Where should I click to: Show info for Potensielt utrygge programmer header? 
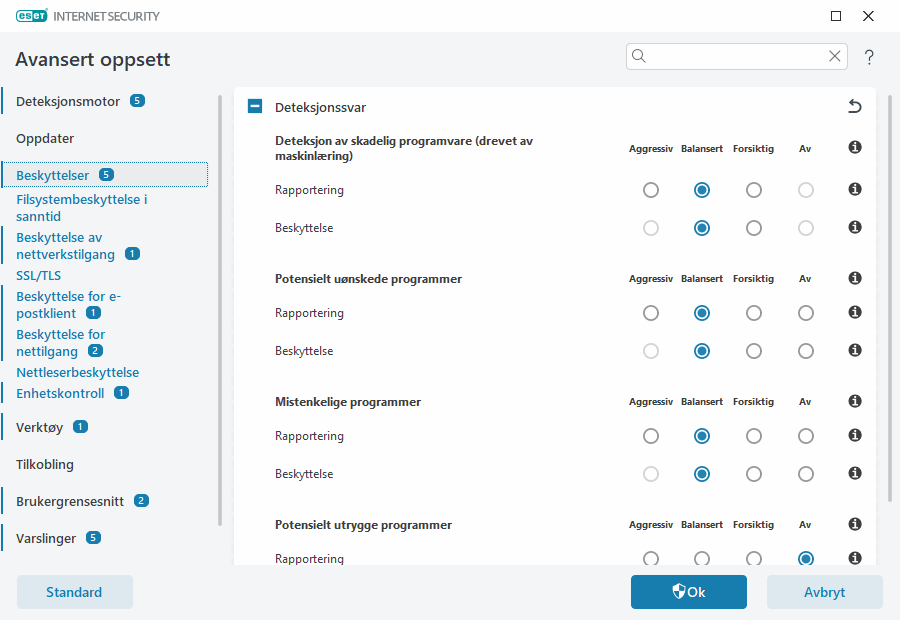[854, 524]
